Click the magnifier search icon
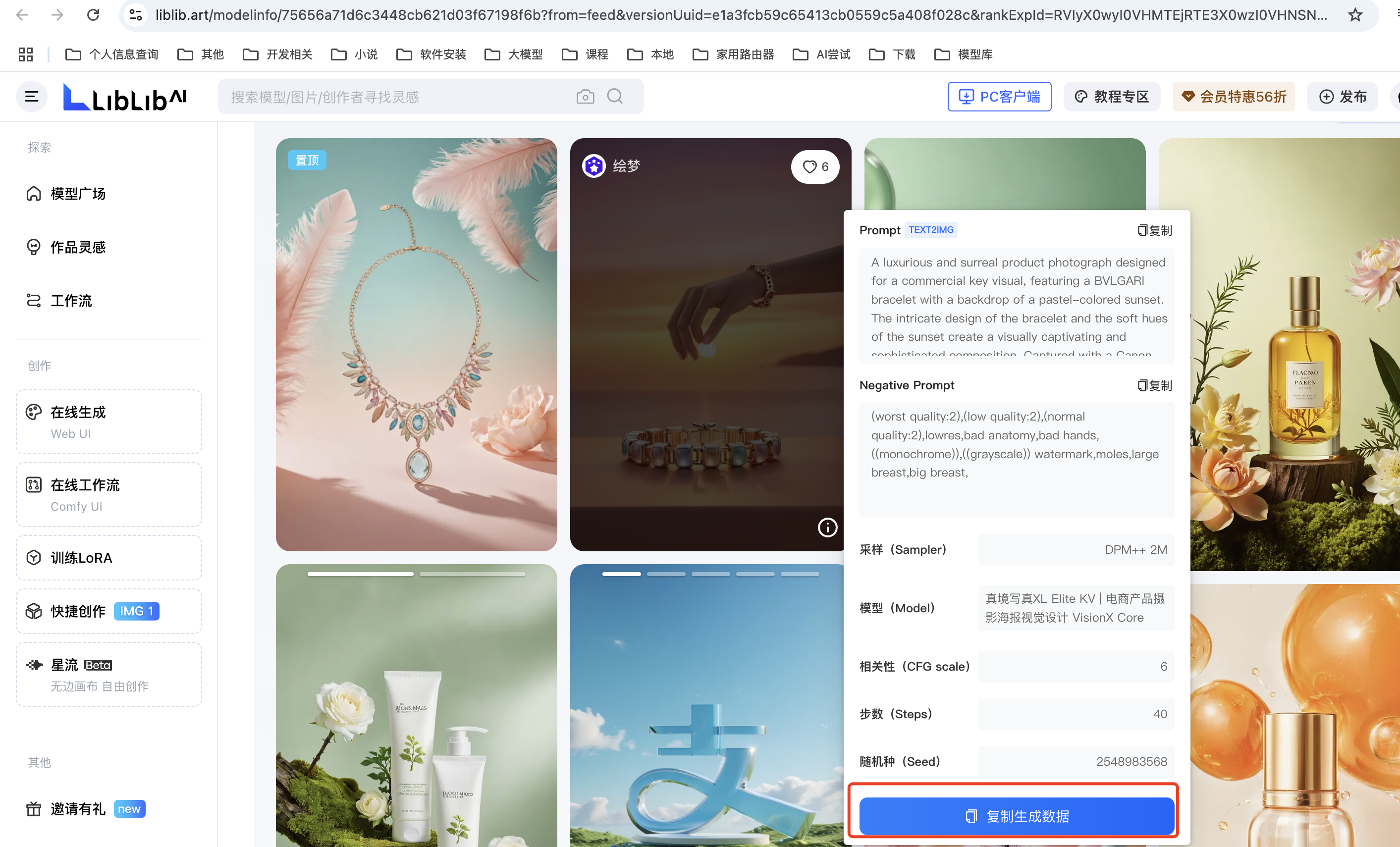 (x=615, y=97)
